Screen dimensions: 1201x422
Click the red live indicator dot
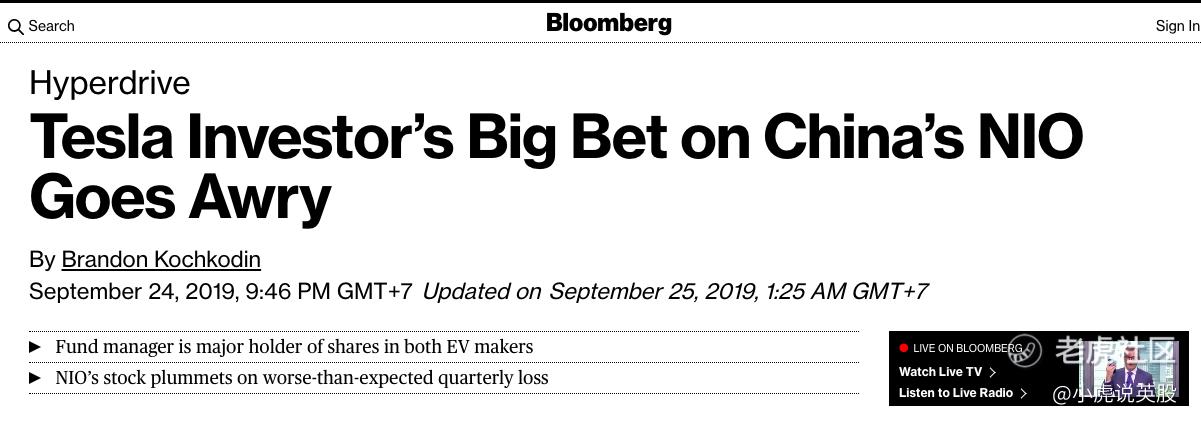pyautogui.click(x=904, y=348)
